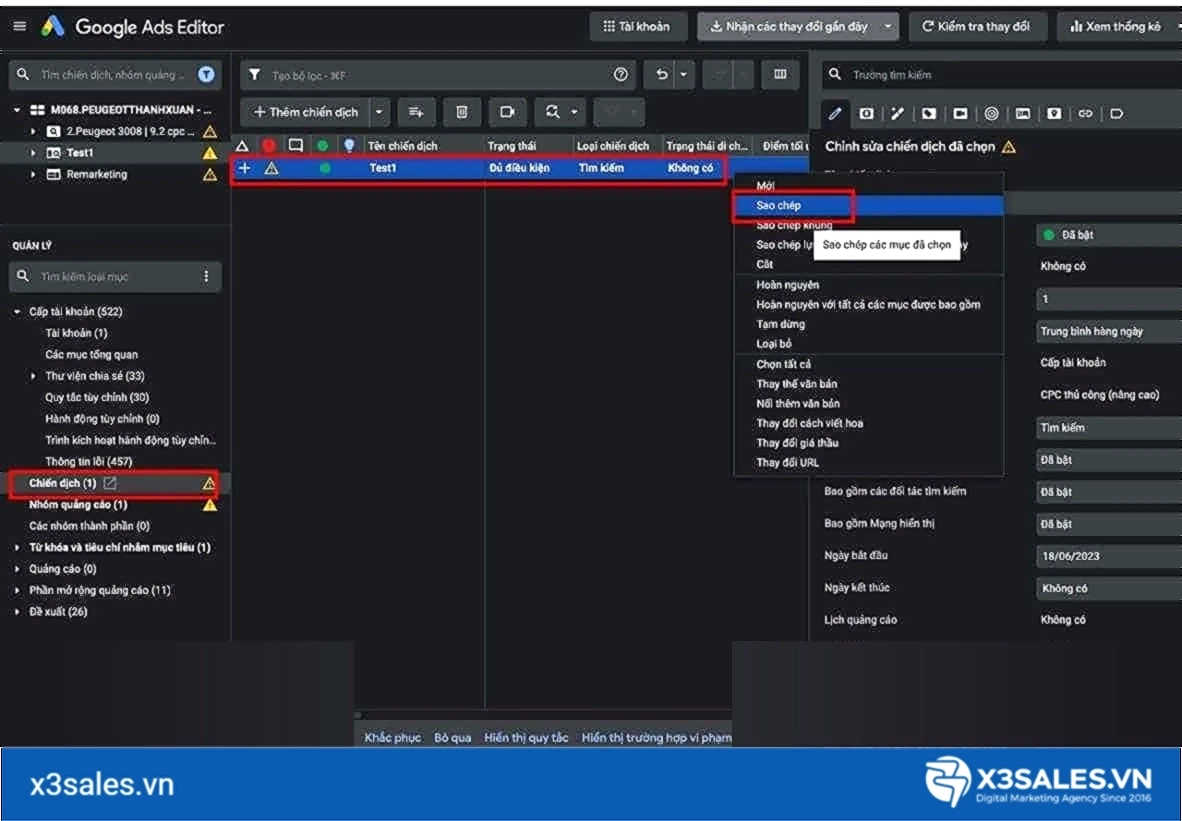1182x821 pixels.
Task: Click the warning icon next to Remarketing
Action: coord(210,175)
